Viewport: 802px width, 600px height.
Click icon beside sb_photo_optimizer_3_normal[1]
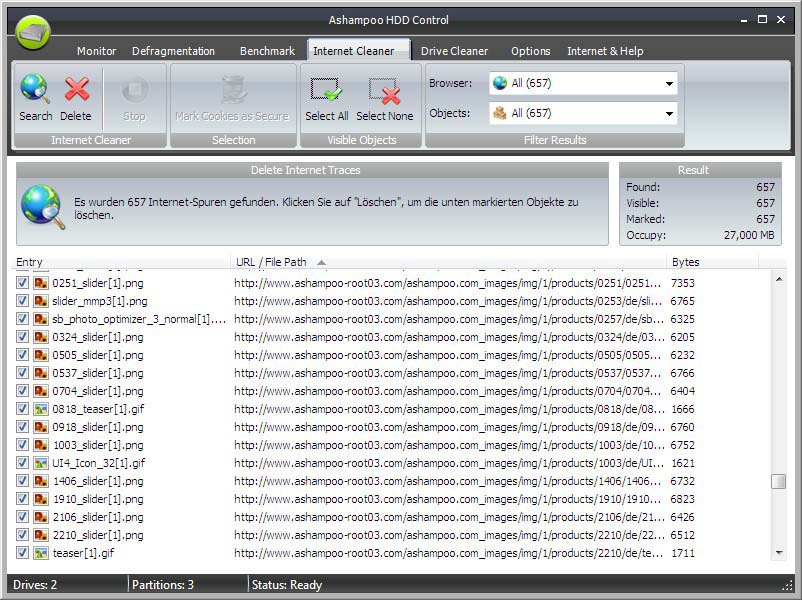41,319
